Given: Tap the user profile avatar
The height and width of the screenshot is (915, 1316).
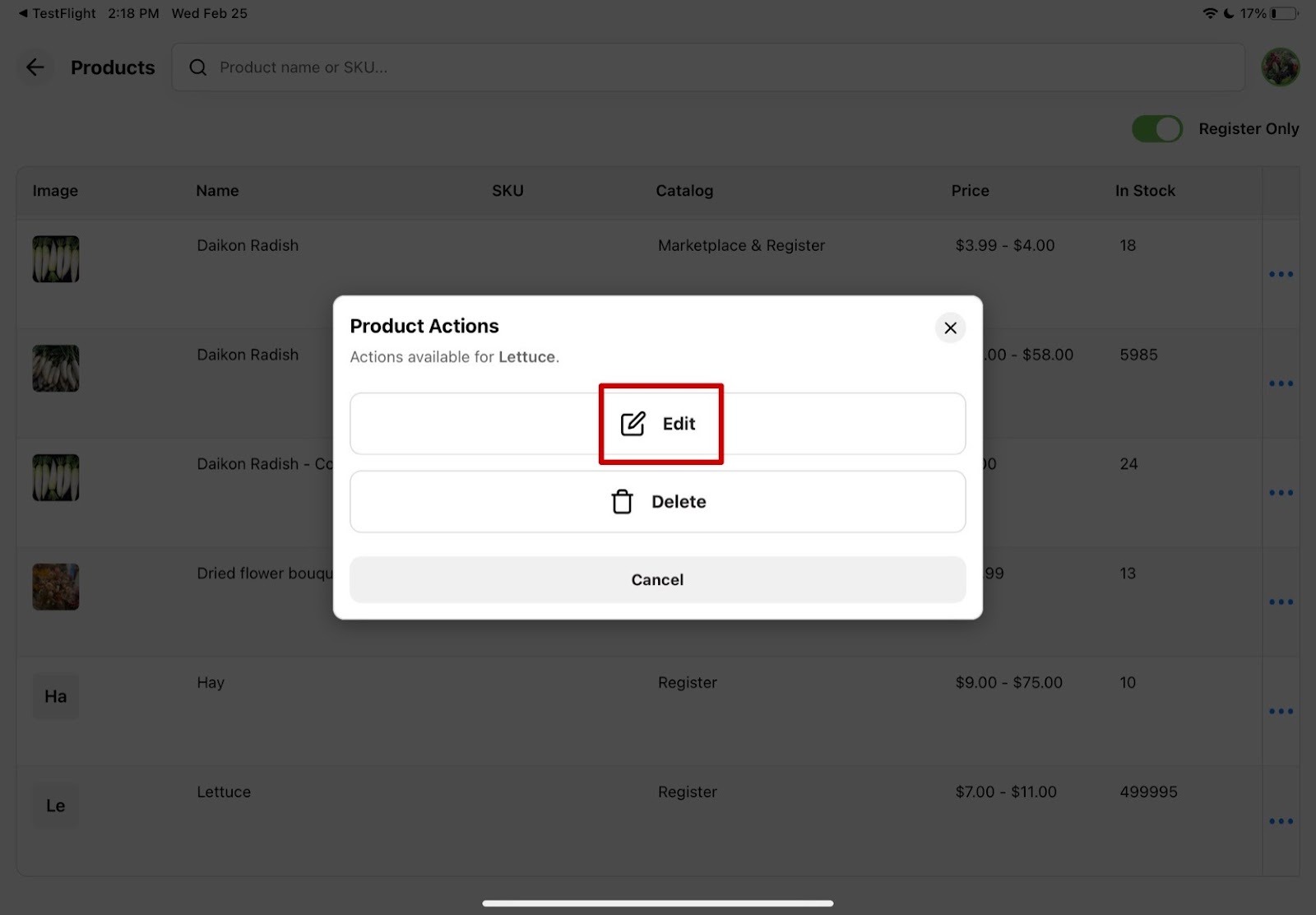Looking at the screenshot, I should [x=1280, y=67].
